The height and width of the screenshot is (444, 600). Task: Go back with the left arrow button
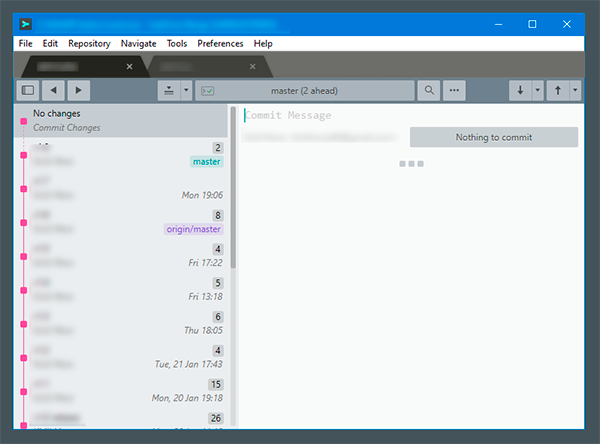click(x=53, y=90)
